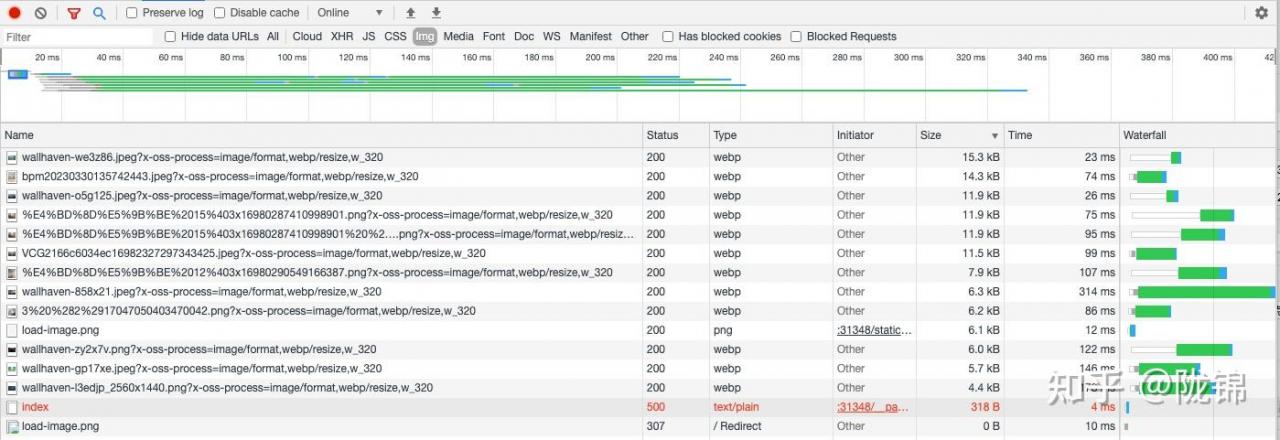
Task: Enable Preserve log checkbox
Action: pos(132,13)
